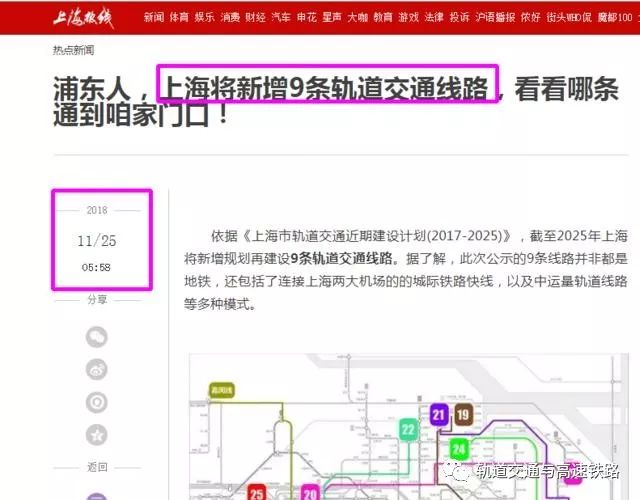
Task: Open 投诉 navigation link
Action: [x=460, y=17]
